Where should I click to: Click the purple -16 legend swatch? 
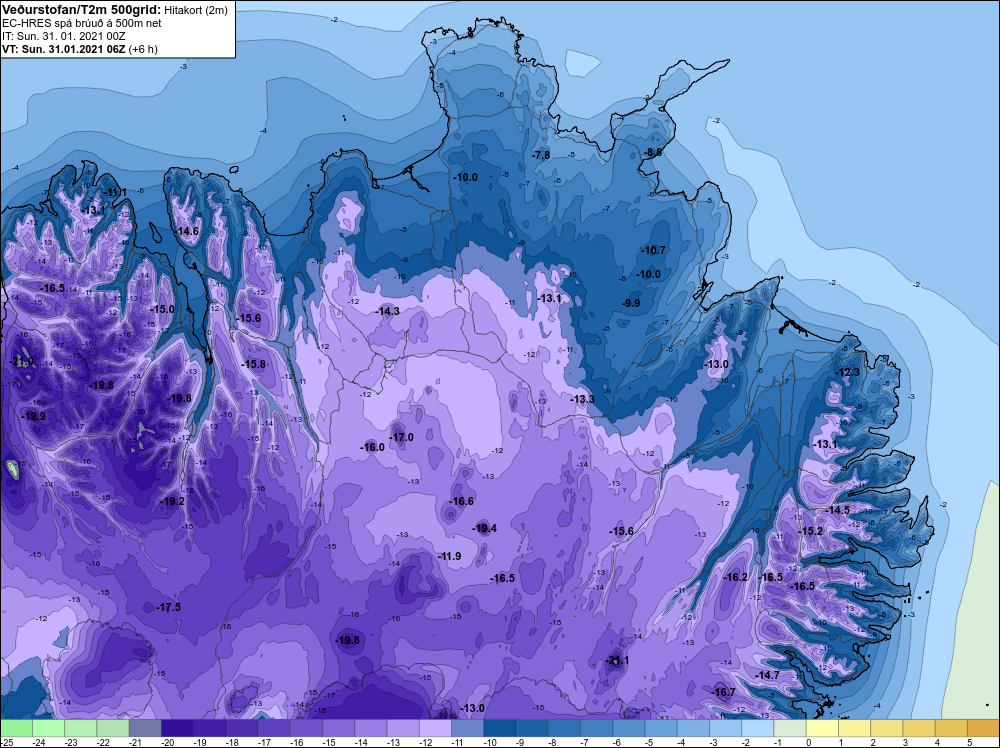(306, 728)
